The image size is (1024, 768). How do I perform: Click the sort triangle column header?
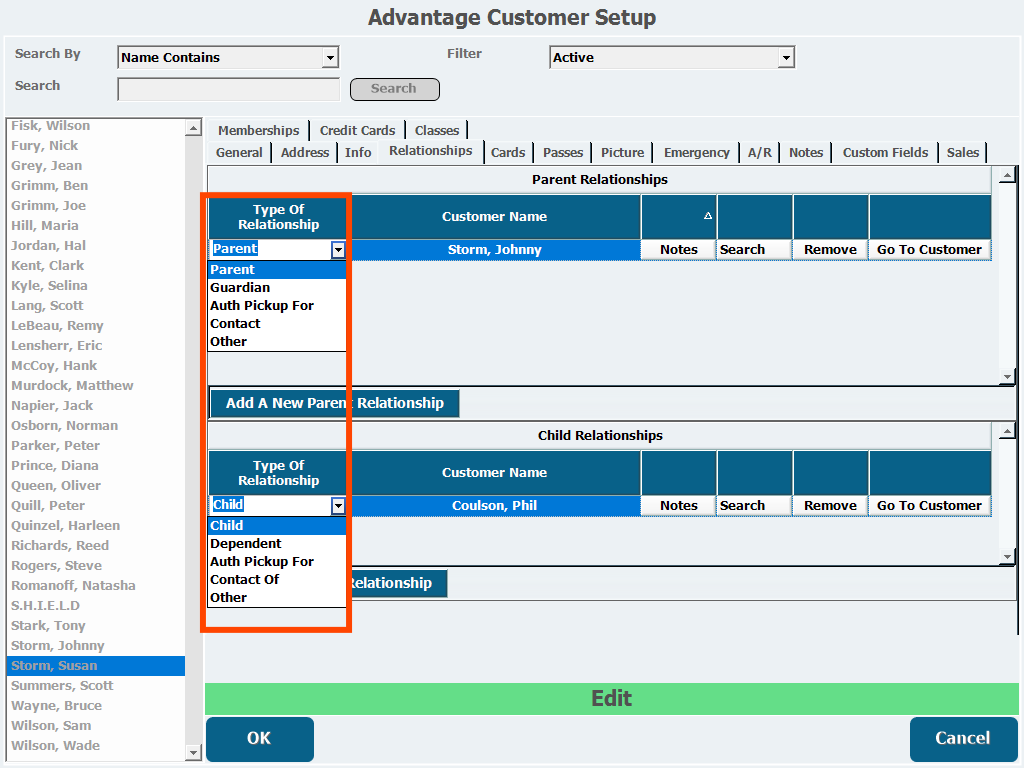(x=707, y=216)
